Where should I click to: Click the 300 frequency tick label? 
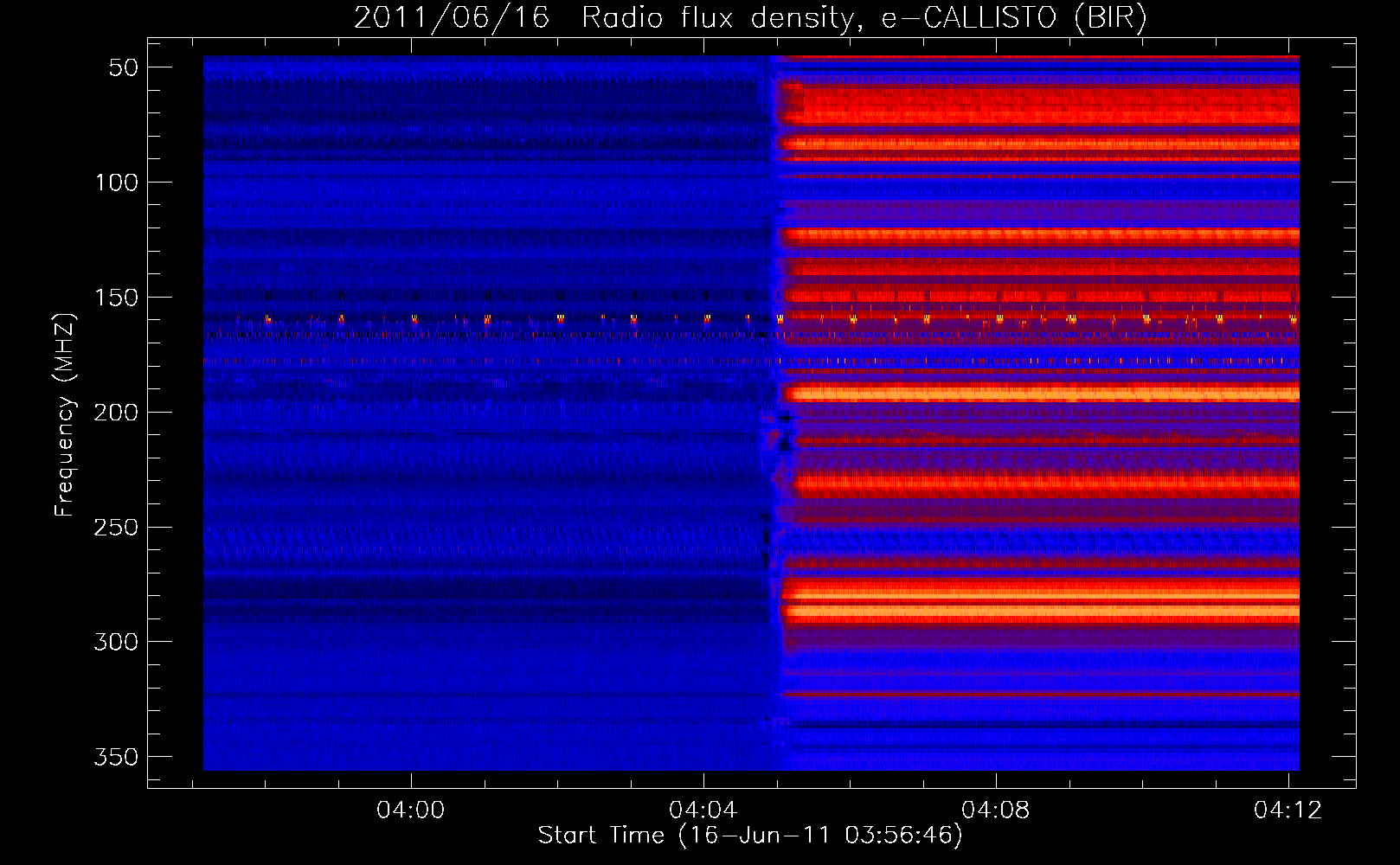tap(116, 642)
